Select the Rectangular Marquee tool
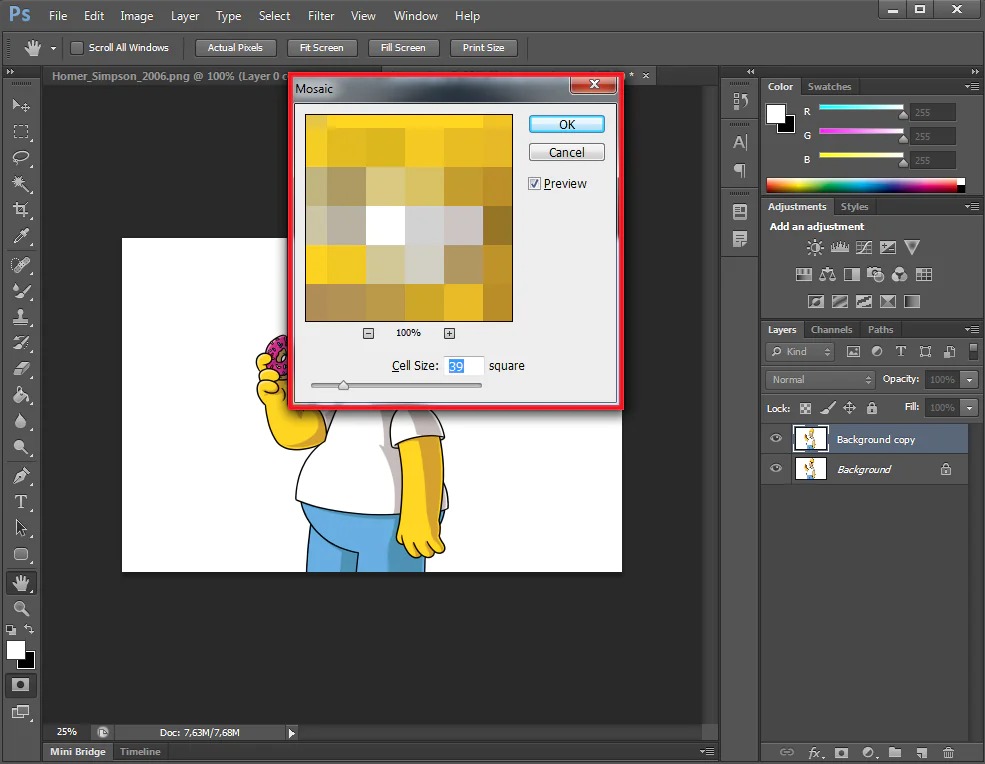Viewport: 985px width, 764px height. pyautogui.click(x=21, y=131)
